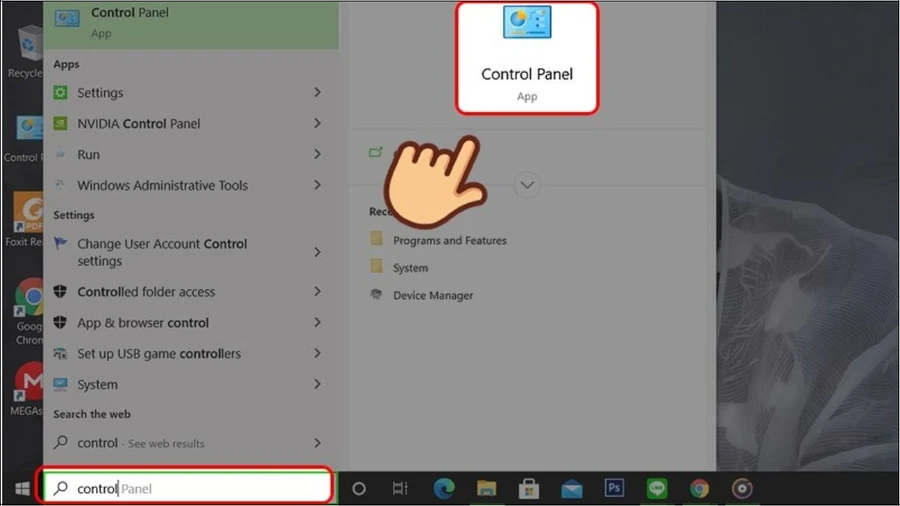Click the Device Manager icon in recents
This screenshot has height=506, width=900.
coord(377,294)
